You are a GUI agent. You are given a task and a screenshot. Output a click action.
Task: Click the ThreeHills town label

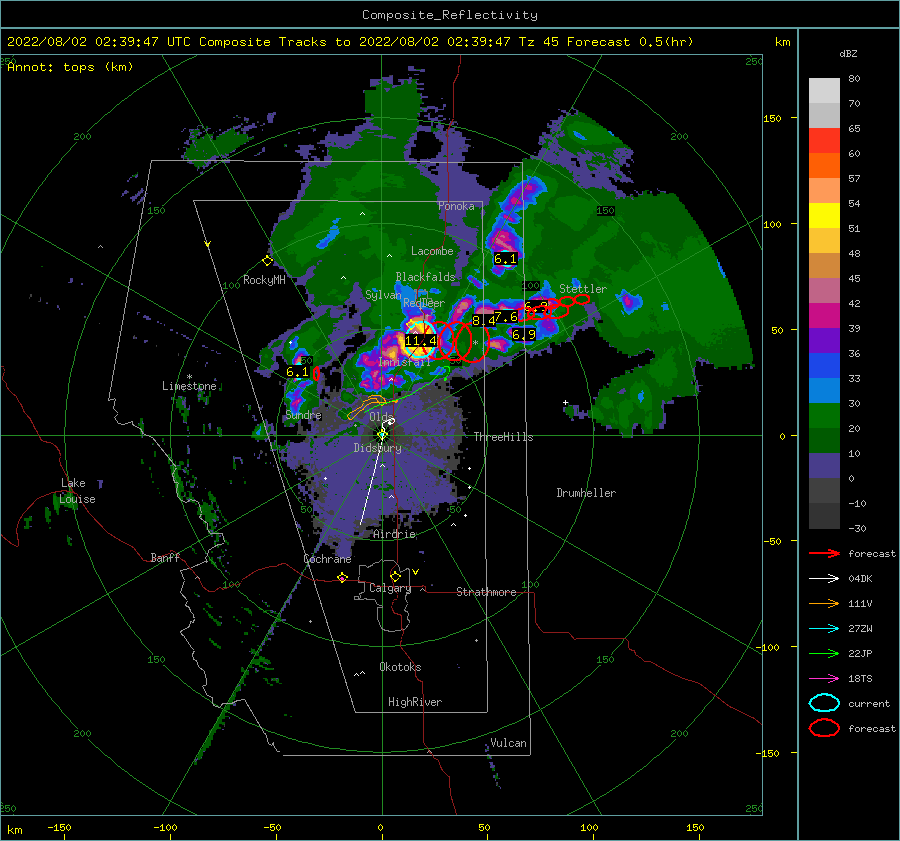(503, 437)
